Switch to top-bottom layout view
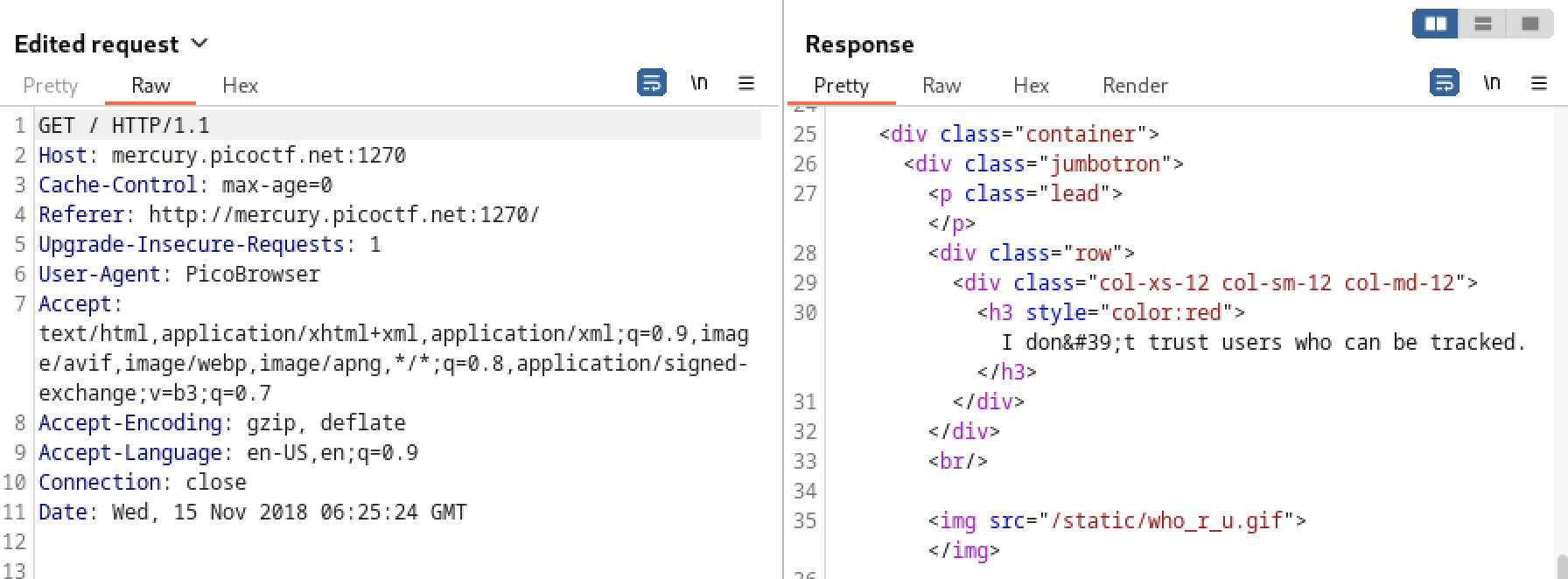1568x579 pixels. (1483, 24)
